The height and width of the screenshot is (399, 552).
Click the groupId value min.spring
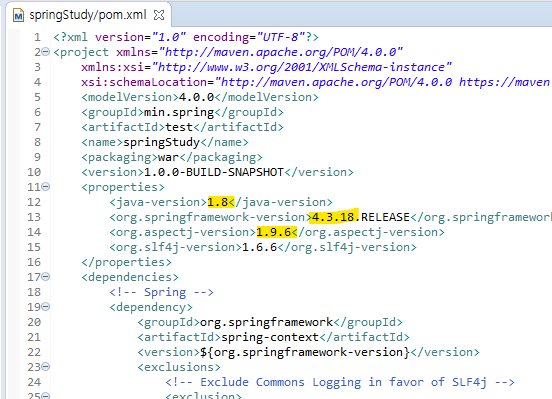179,112
